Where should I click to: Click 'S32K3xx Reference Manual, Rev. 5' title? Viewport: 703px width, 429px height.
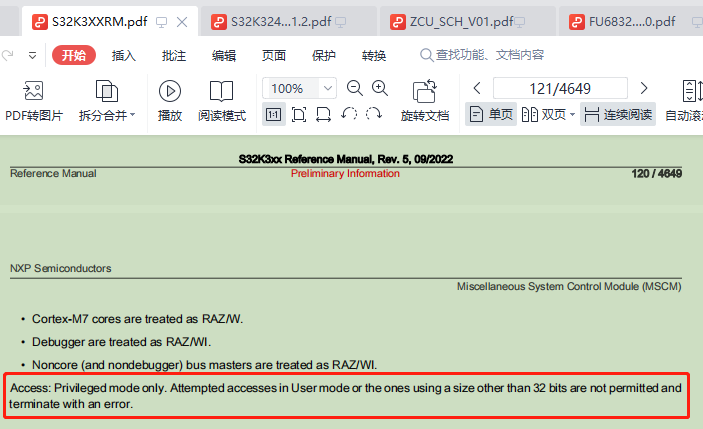(346, 159)
